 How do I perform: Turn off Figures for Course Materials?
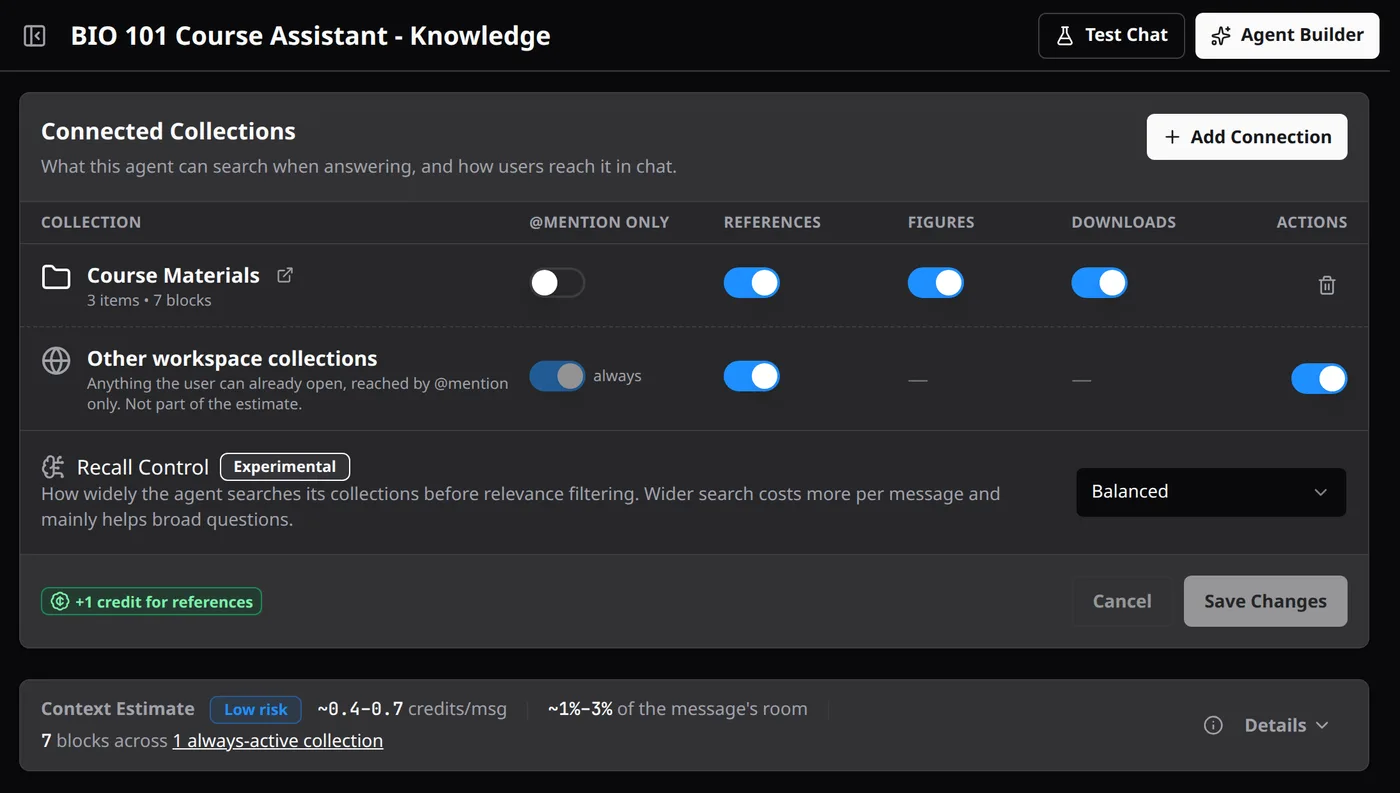point(936,283)
